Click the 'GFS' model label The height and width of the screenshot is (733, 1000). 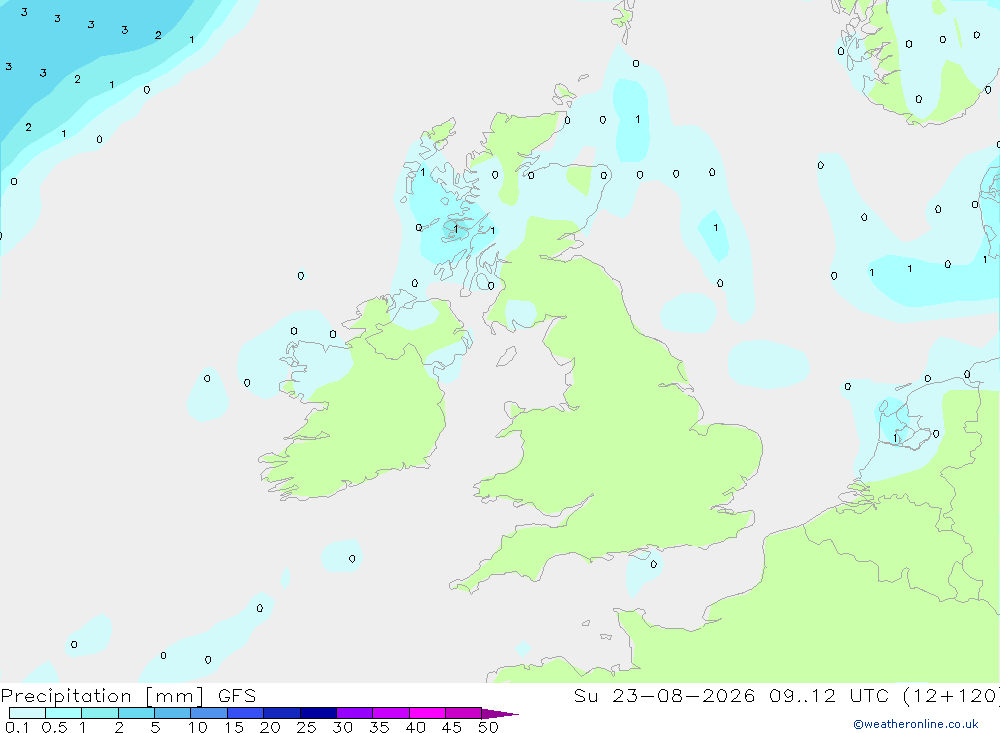click(237, 696)
